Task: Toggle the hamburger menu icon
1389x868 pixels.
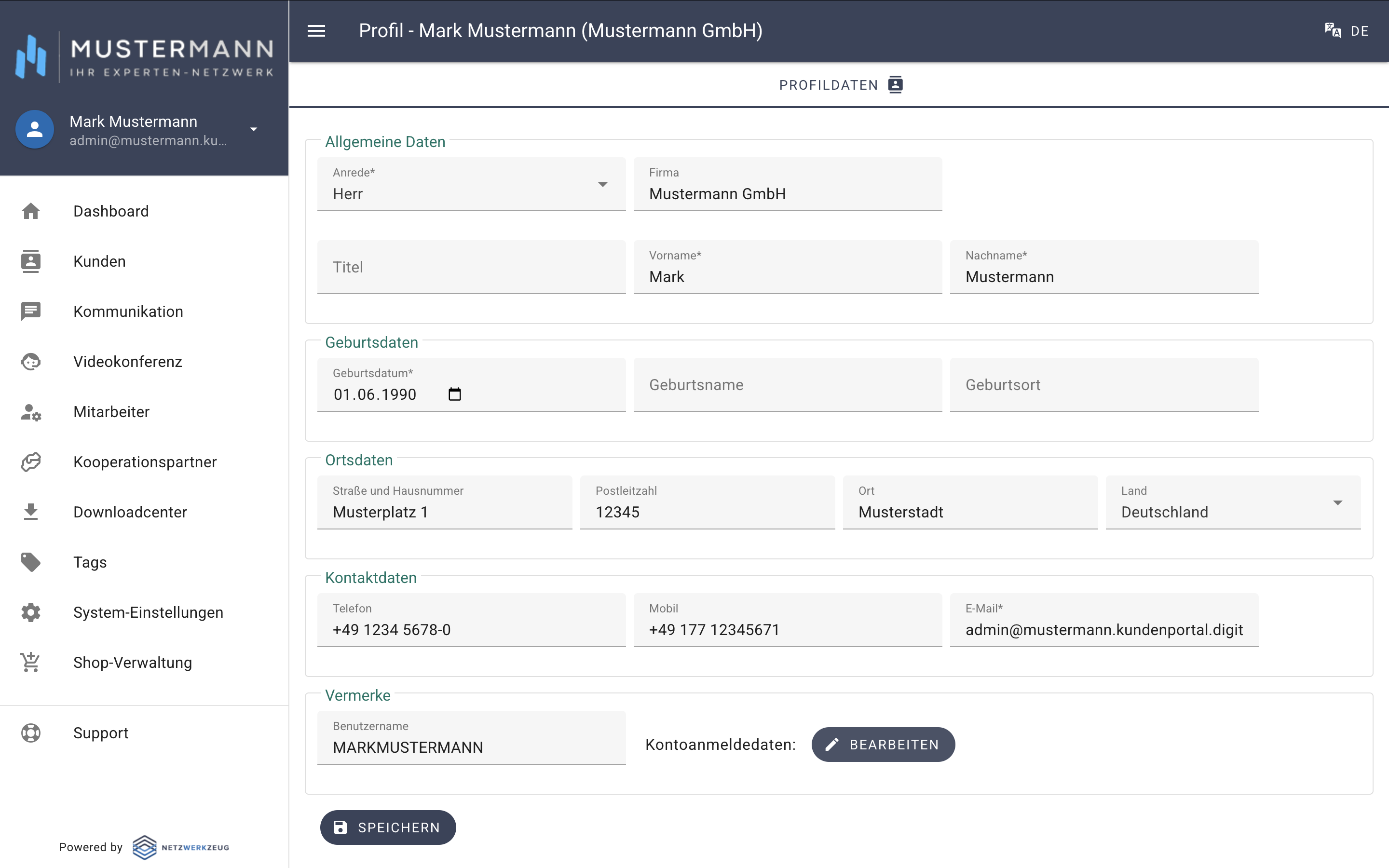Action: coord(316,31)
